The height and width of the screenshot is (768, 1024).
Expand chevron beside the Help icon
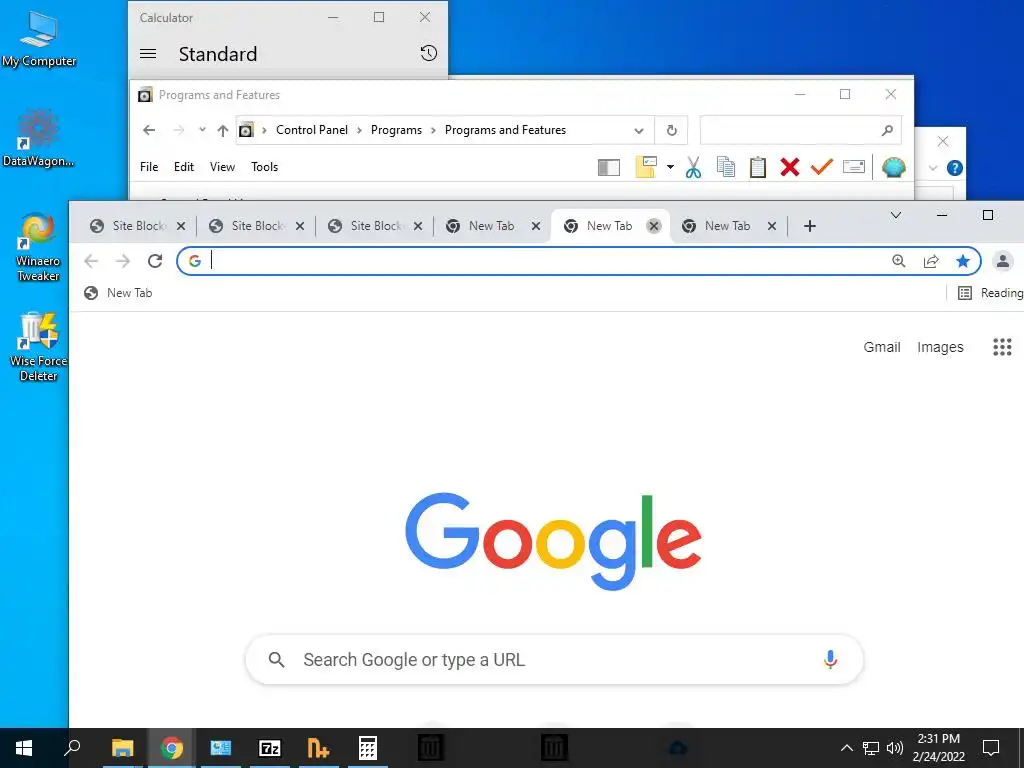click(x=933, y=168)
